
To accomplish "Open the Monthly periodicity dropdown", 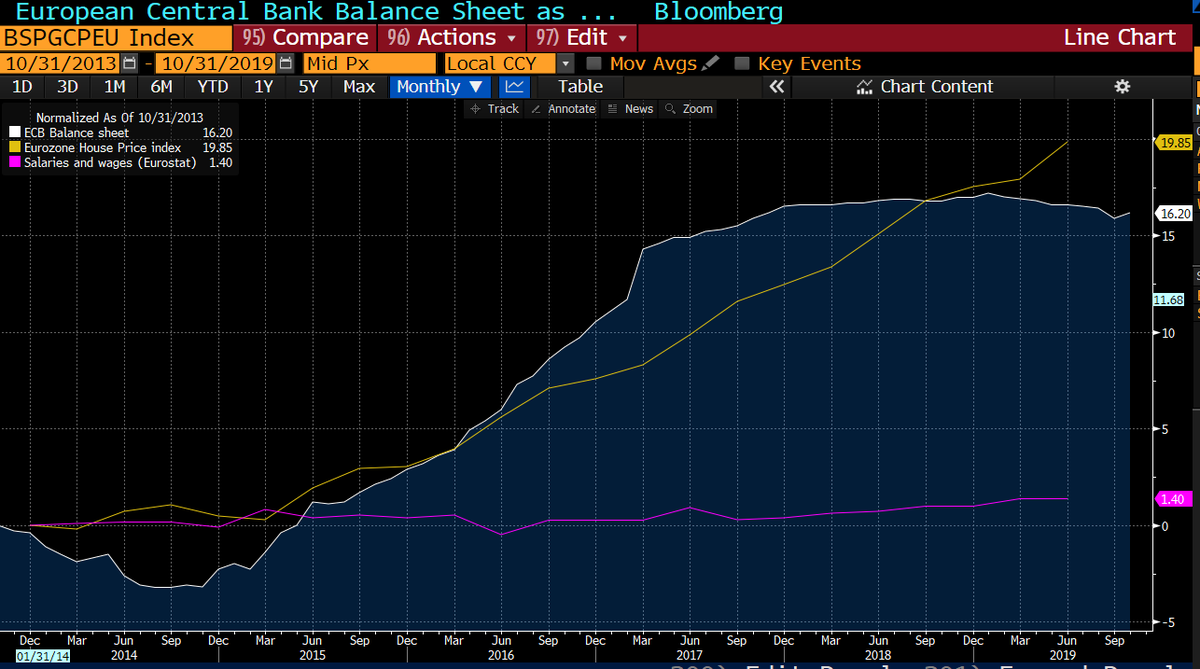I will click(440, 87).
